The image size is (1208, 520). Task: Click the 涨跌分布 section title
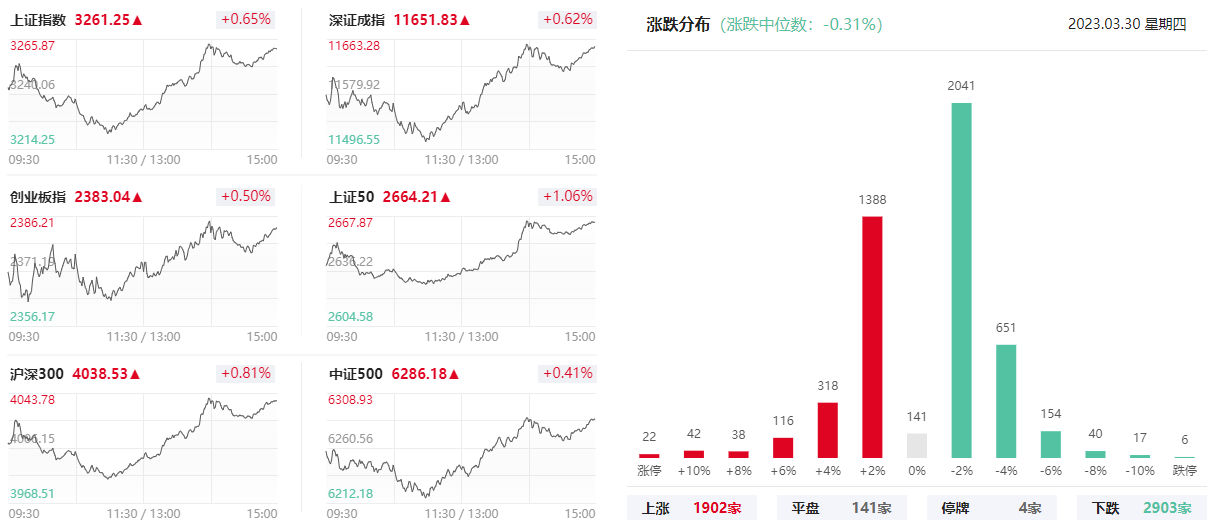(x=676, y=25)
